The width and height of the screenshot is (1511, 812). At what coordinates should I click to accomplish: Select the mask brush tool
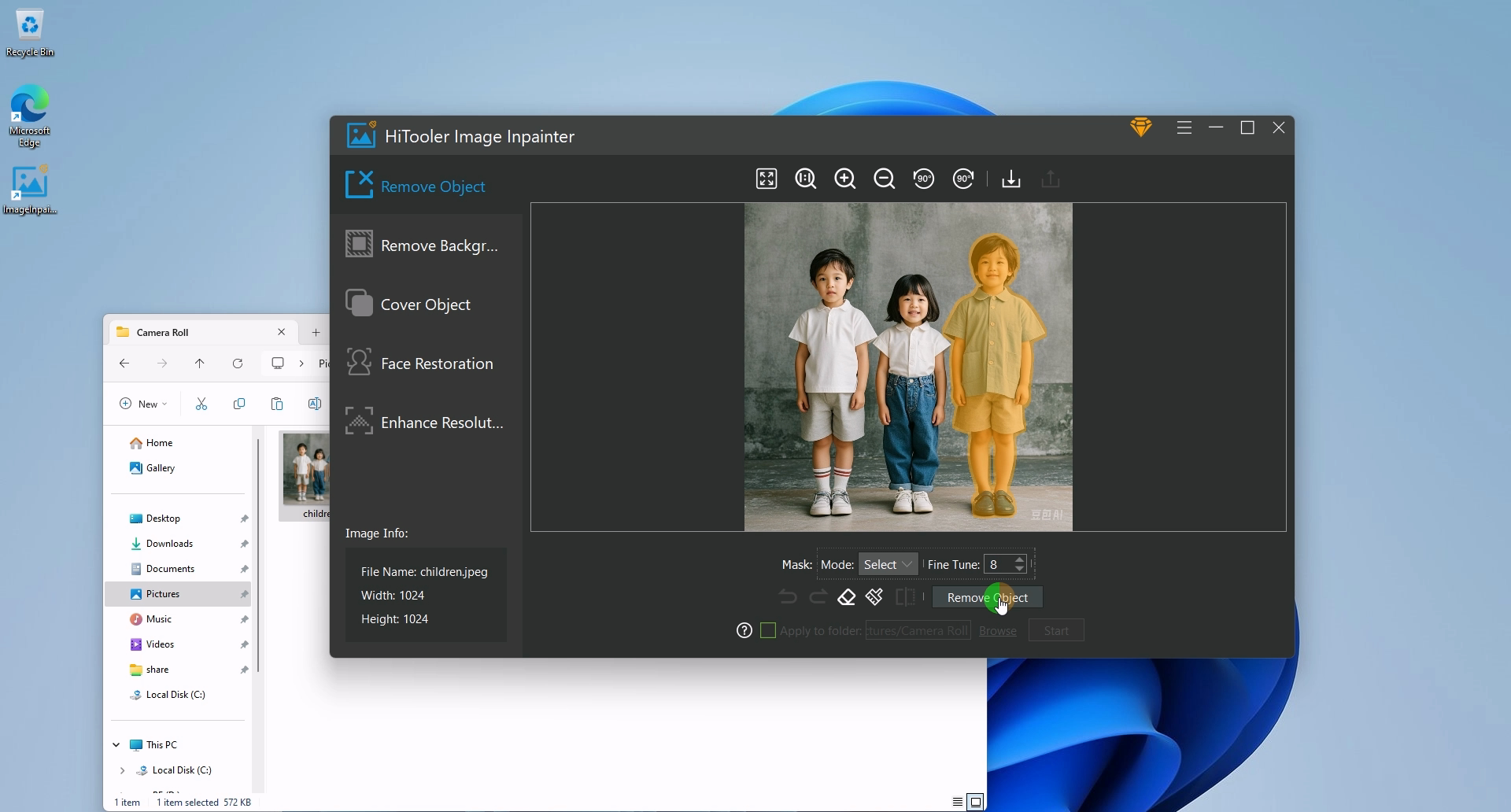pyautogui.click(x=874, y=596)
